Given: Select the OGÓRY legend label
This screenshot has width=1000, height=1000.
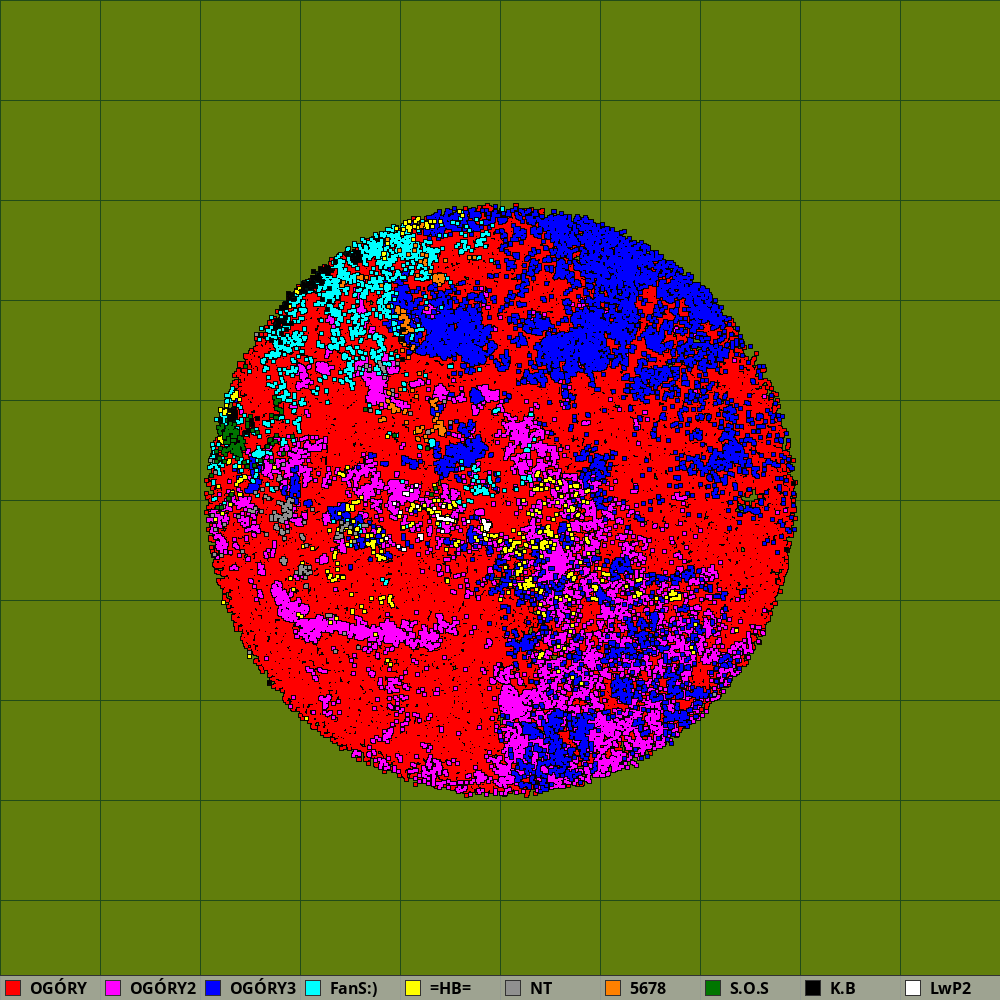Looking at the screenshot, I should pos(58,988).
